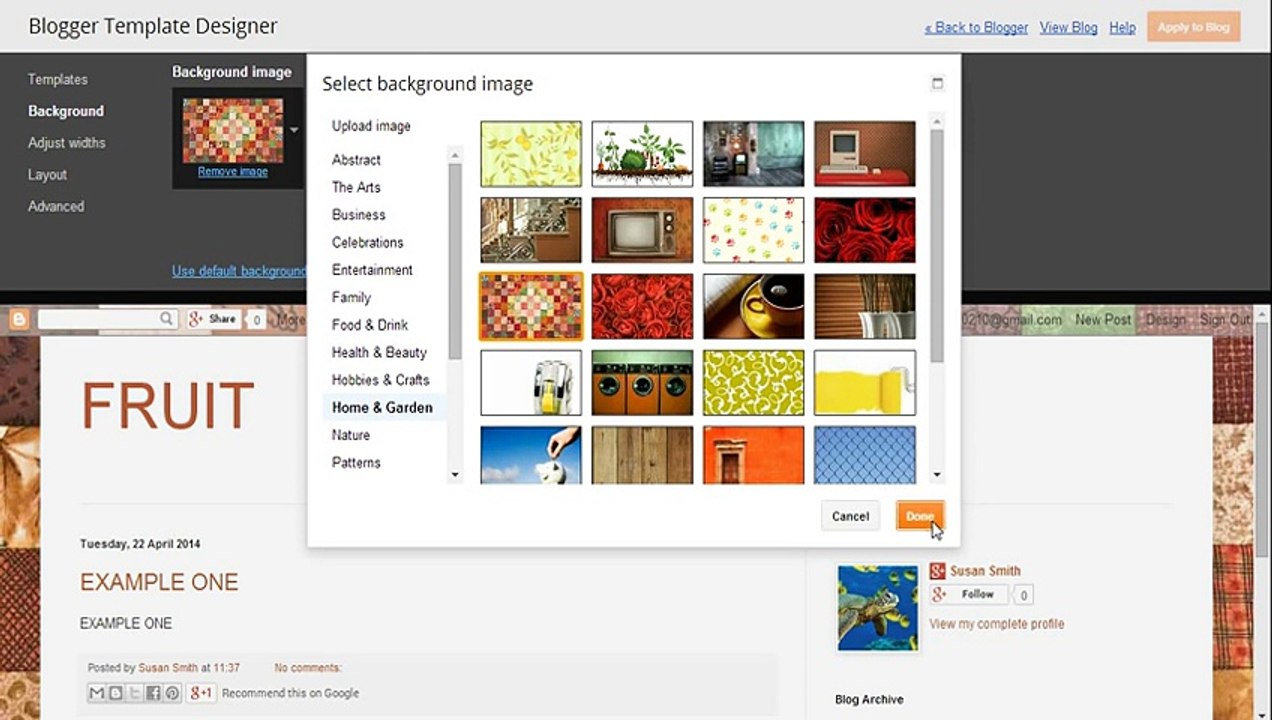Click the sea turtle profile picture
1272x720 pixels.
click(x=878, y=608)
